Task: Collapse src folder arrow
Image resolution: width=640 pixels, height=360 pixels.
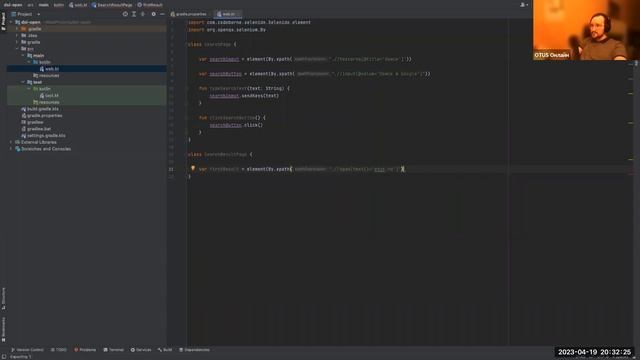Action: (x=17, y=49)
